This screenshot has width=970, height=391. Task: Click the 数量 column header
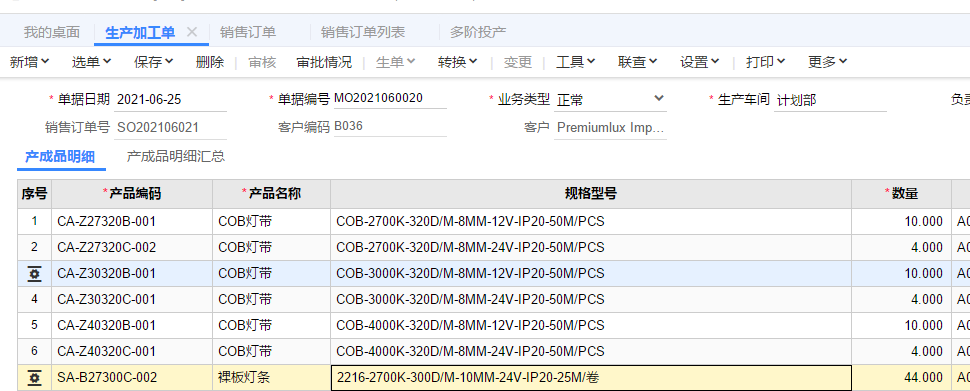901,194
